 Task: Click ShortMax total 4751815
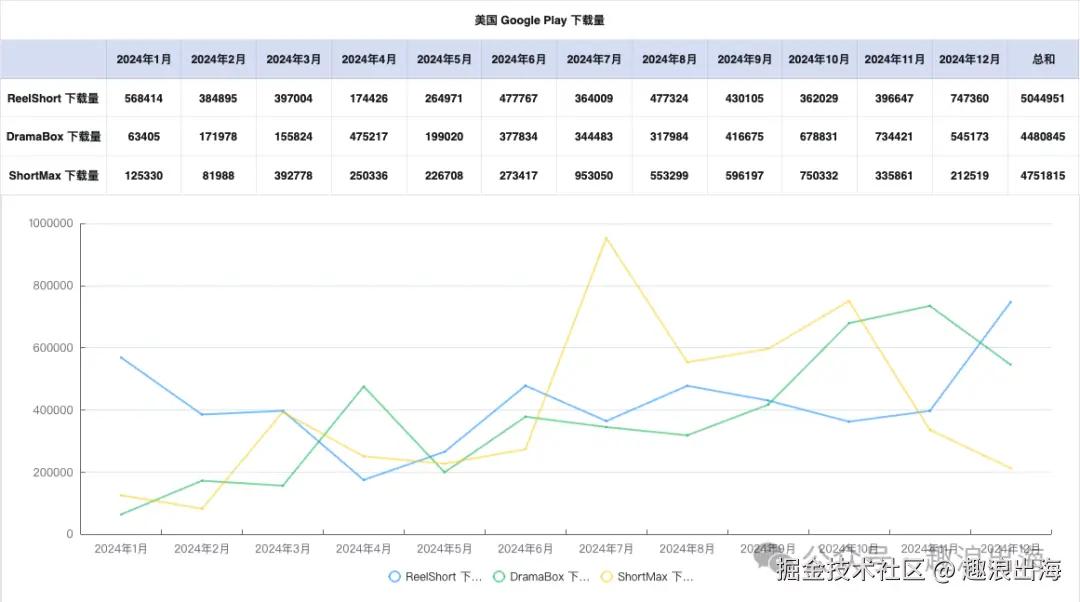(x=1043, y=176)
